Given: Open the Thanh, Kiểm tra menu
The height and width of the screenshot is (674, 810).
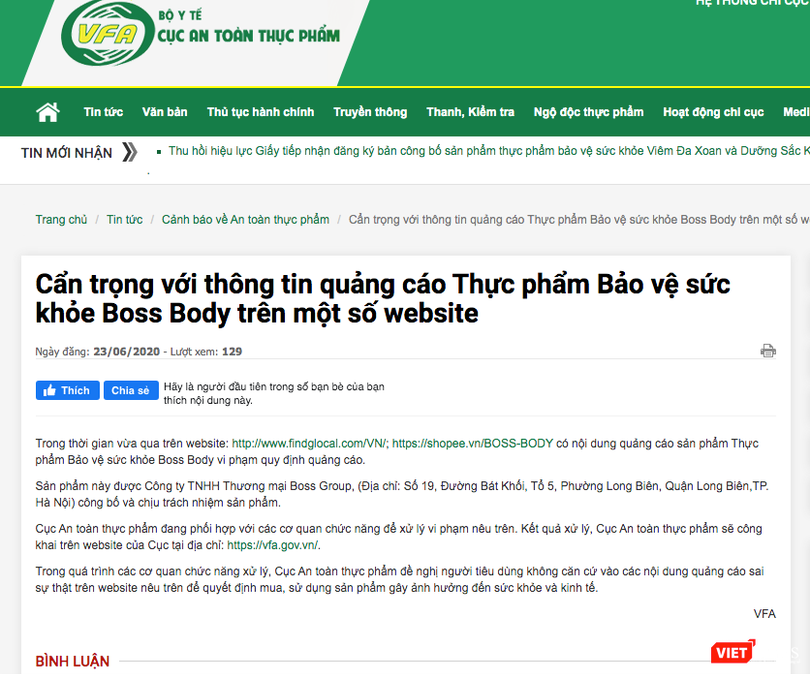Looking at the screenshot, I should coord(470,112).
